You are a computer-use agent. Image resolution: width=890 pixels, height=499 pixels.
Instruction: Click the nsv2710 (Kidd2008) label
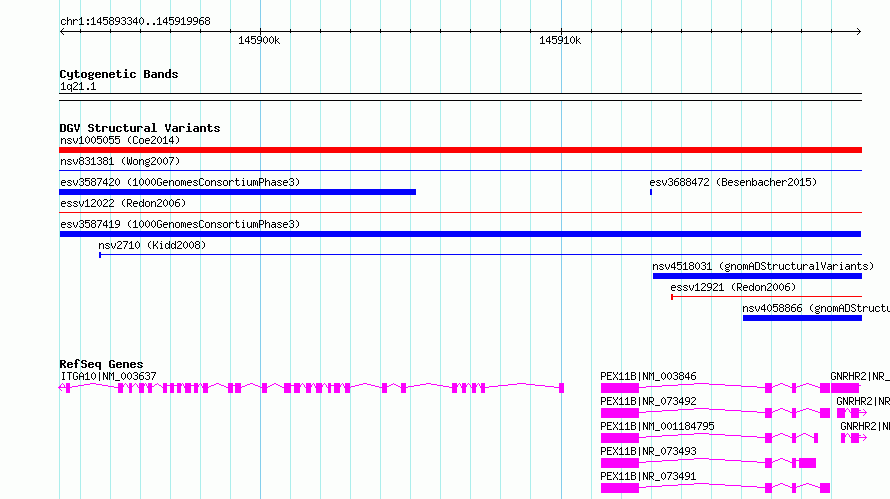pos(152,245)
